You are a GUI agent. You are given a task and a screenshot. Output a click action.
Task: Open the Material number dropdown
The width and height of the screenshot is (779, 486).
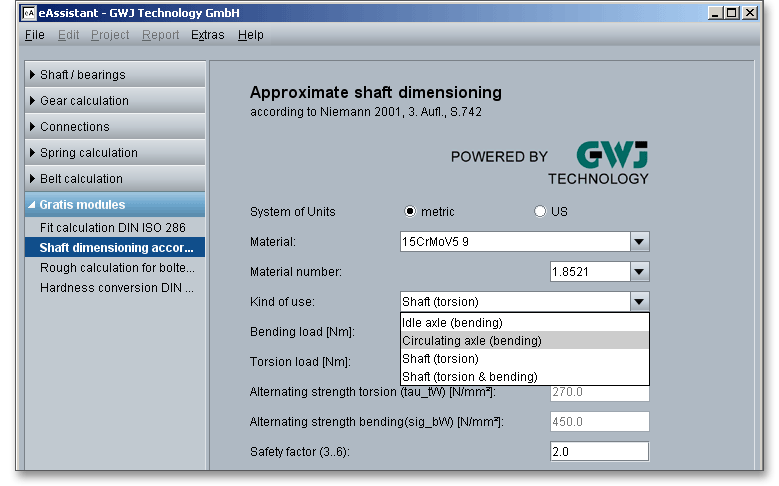point(640,272)
